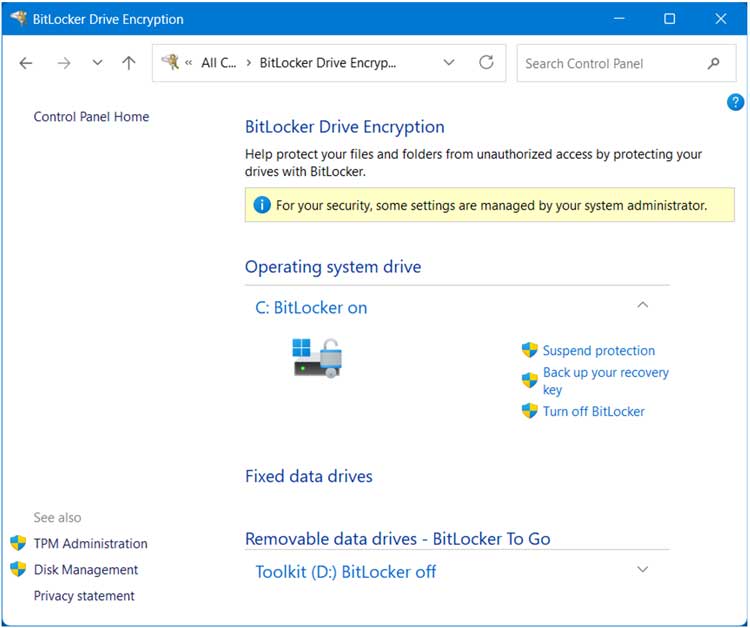Open help with the blue question mark
This screenshot has width=750, height=628.
tap(735, 102)
